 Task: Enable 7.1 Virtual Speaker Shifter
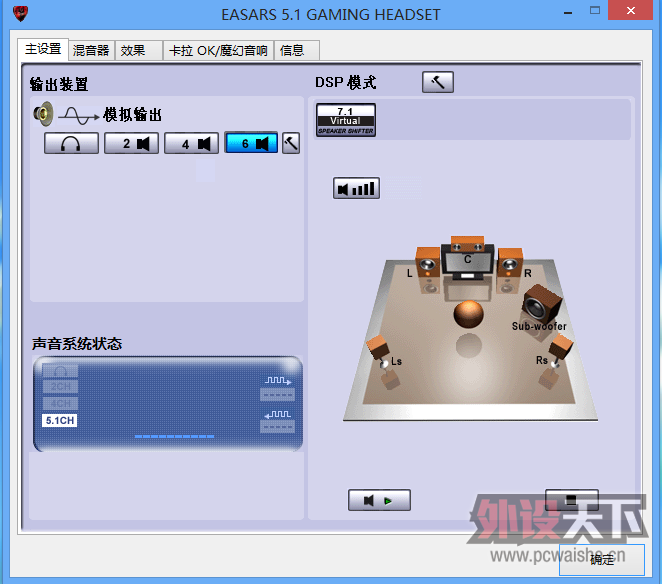coord(345,120)
